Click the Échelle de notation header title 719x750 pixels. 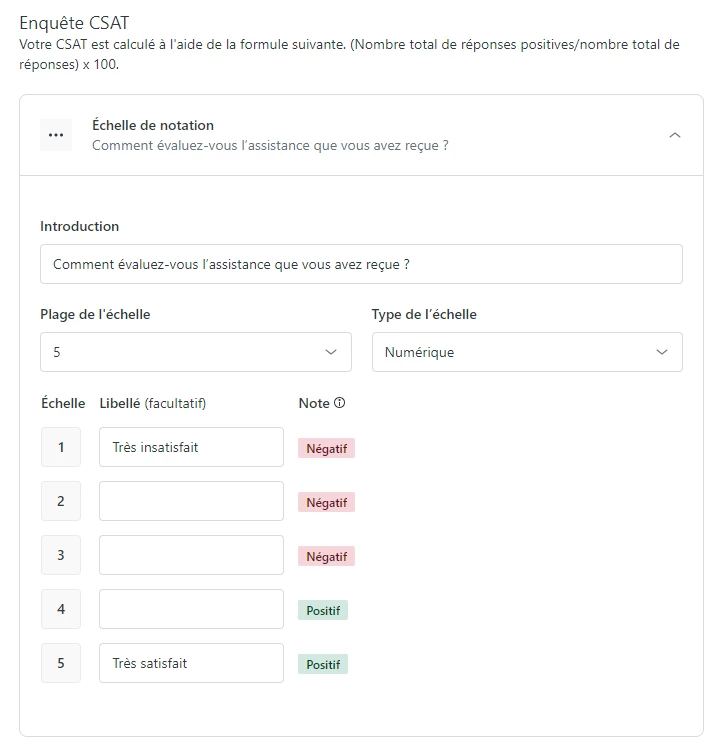153,125
